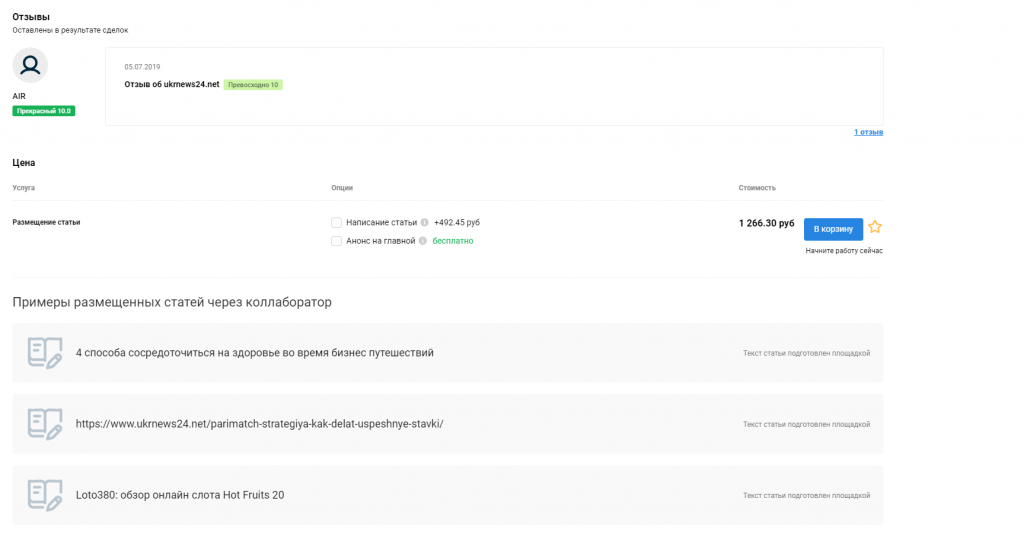
Task: Click the AIR reviewer name
Action: 19,96
